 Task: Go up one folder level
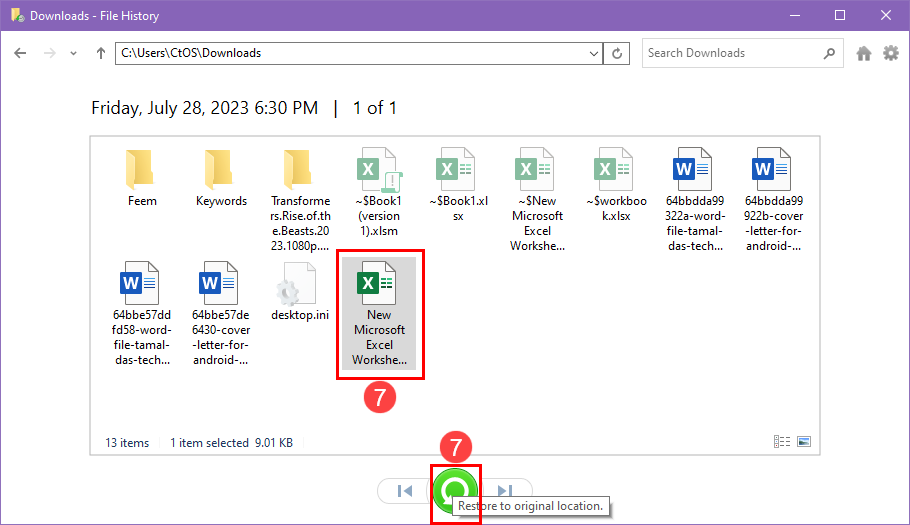(x=100, y=53)
